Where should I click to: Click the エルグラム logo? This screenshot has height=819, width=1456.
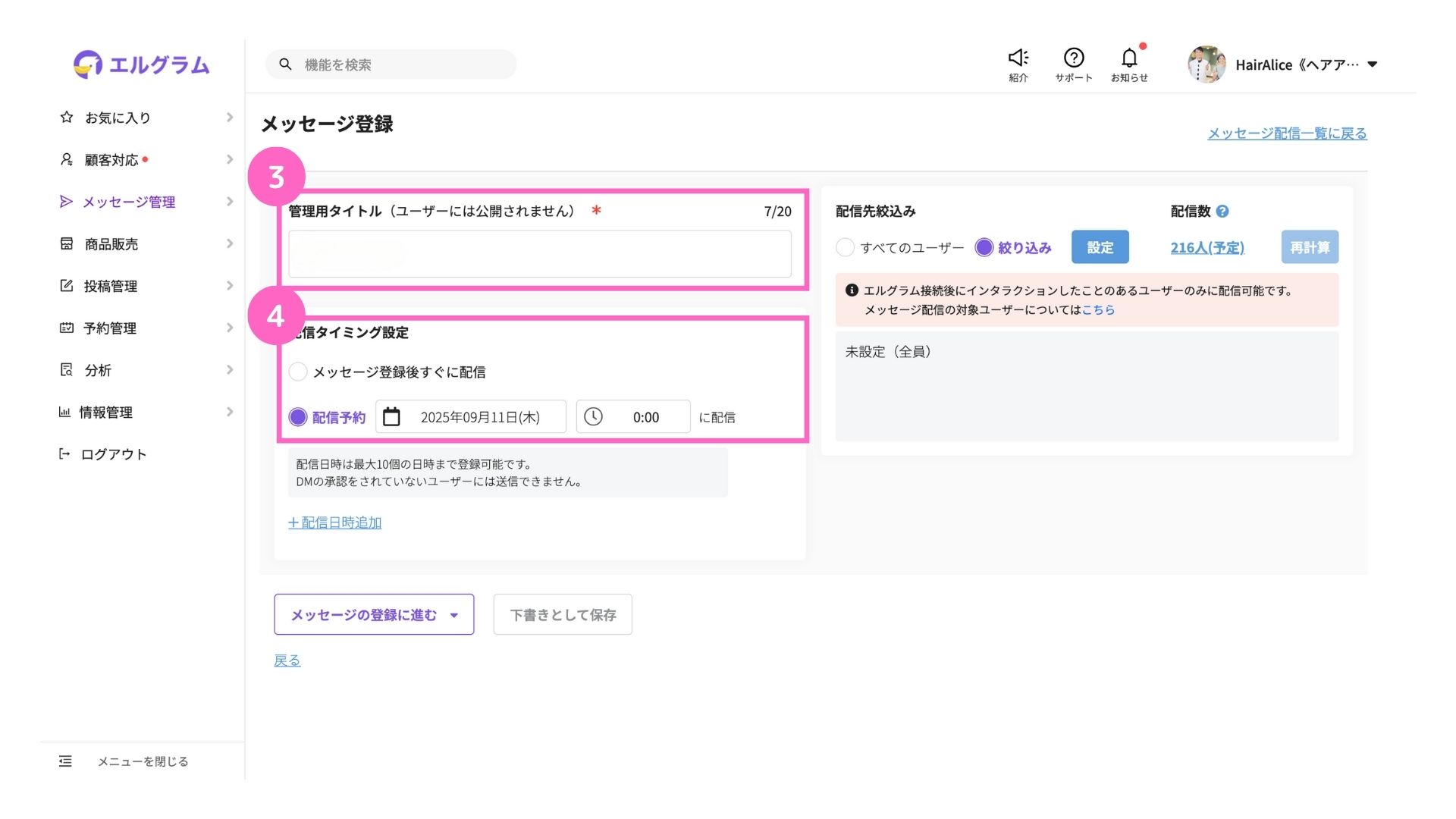coord(142,64)
